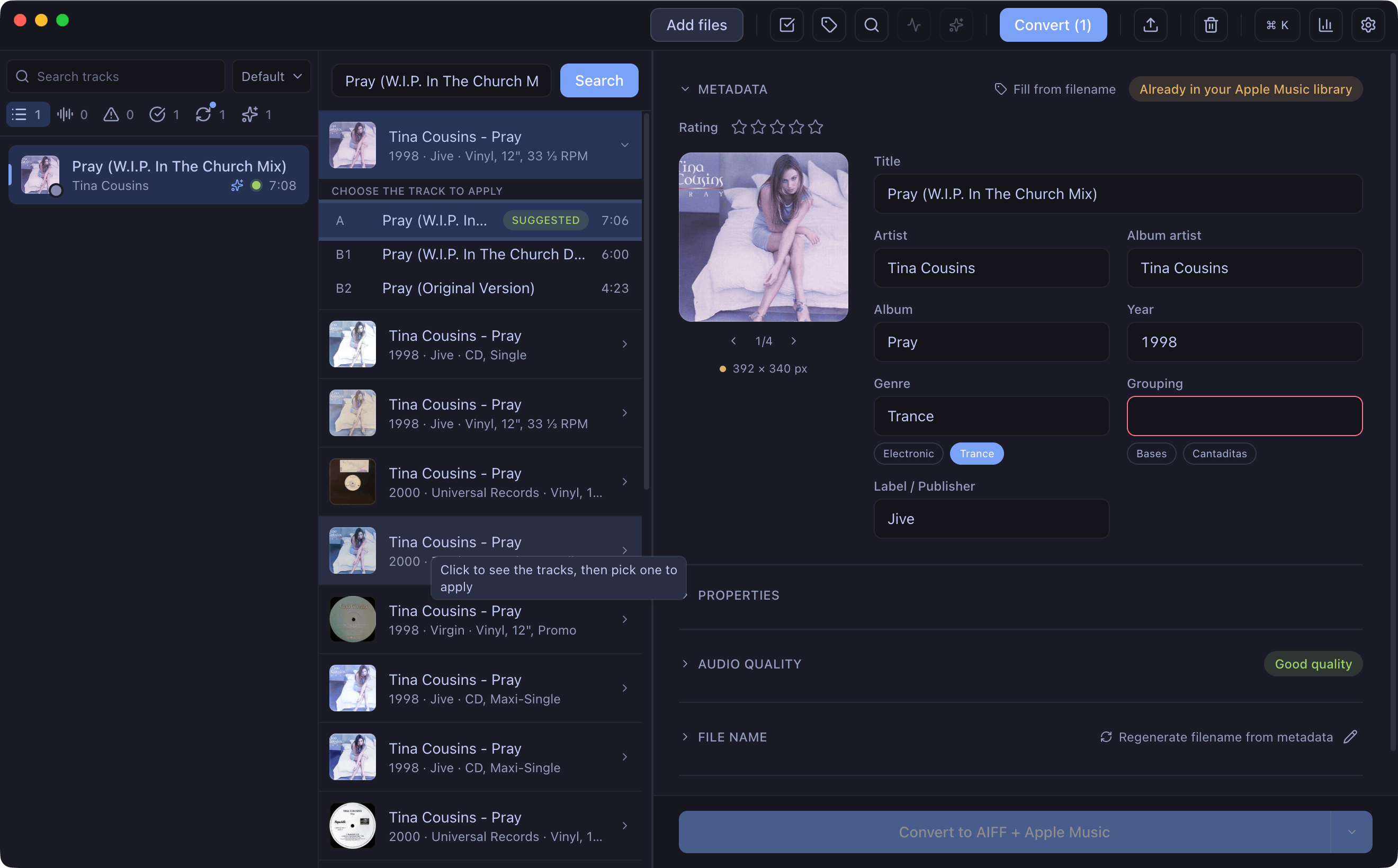Show previous cover art image
The image size is (1398, 868).
point(733,341)
